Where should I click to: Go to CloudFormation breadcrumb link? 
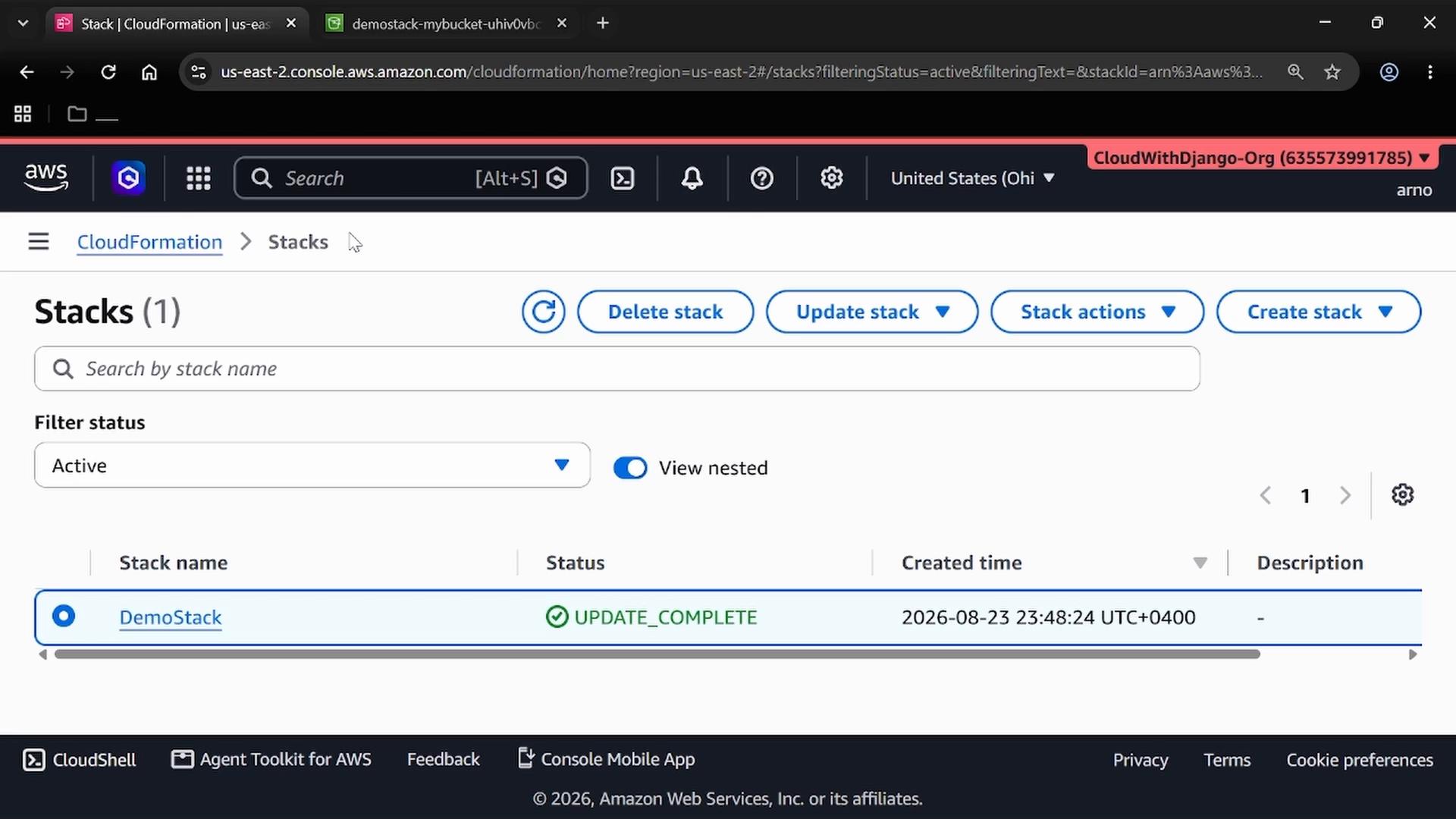pos(149,242)
